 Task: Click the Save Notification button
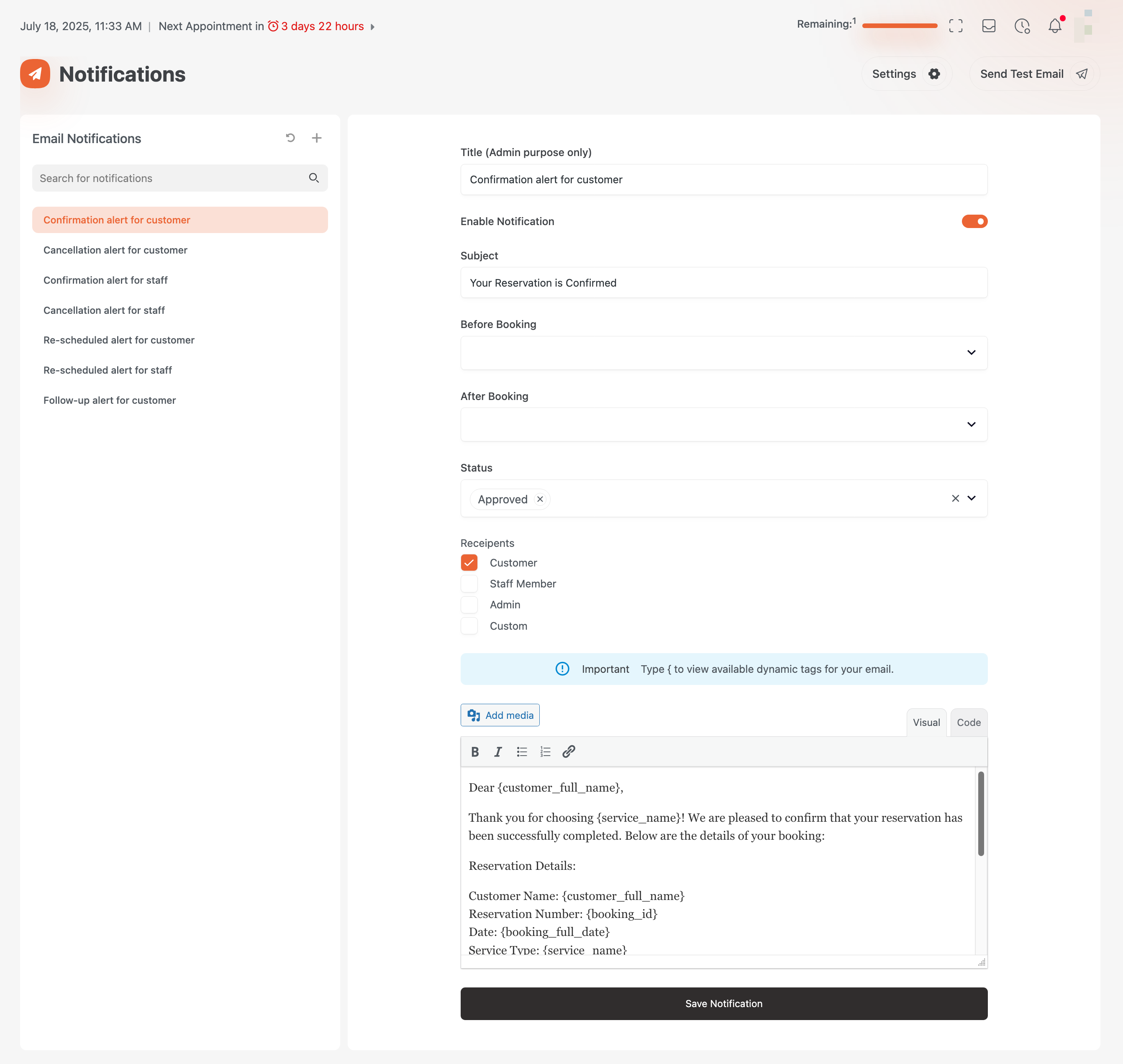[723, 1003]
